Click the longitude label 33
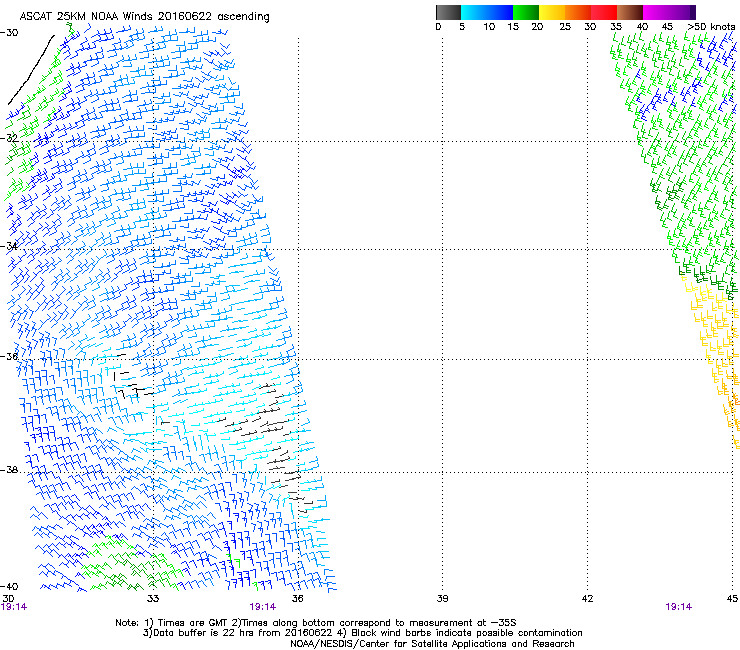The height and width of the screenshot is (650, 740). [x=153, y=599]
